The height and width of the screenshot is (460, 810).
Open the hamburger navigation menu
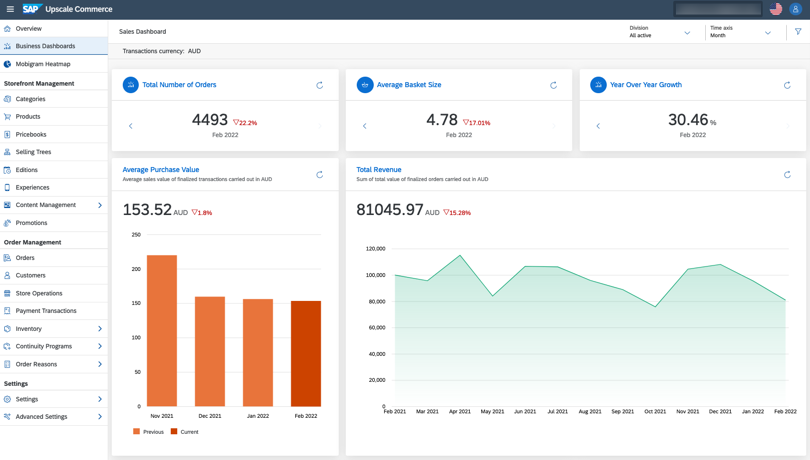(10, 9)
